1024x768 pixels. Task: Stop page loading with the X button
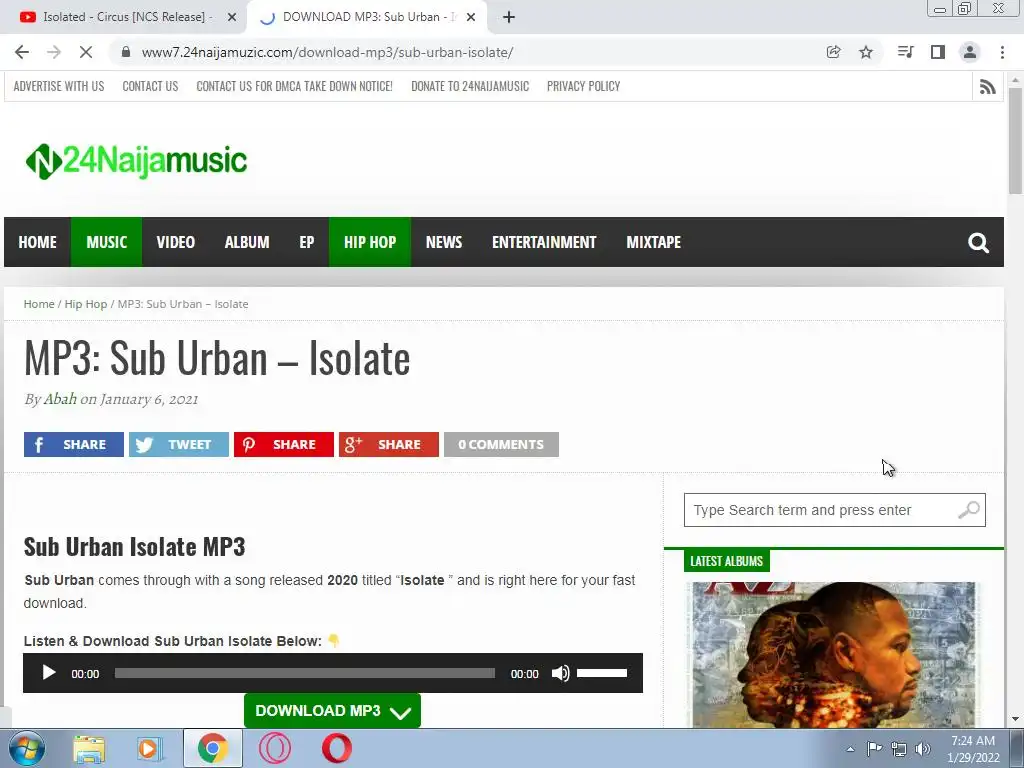pyautogui.click(x=86, y=52)
